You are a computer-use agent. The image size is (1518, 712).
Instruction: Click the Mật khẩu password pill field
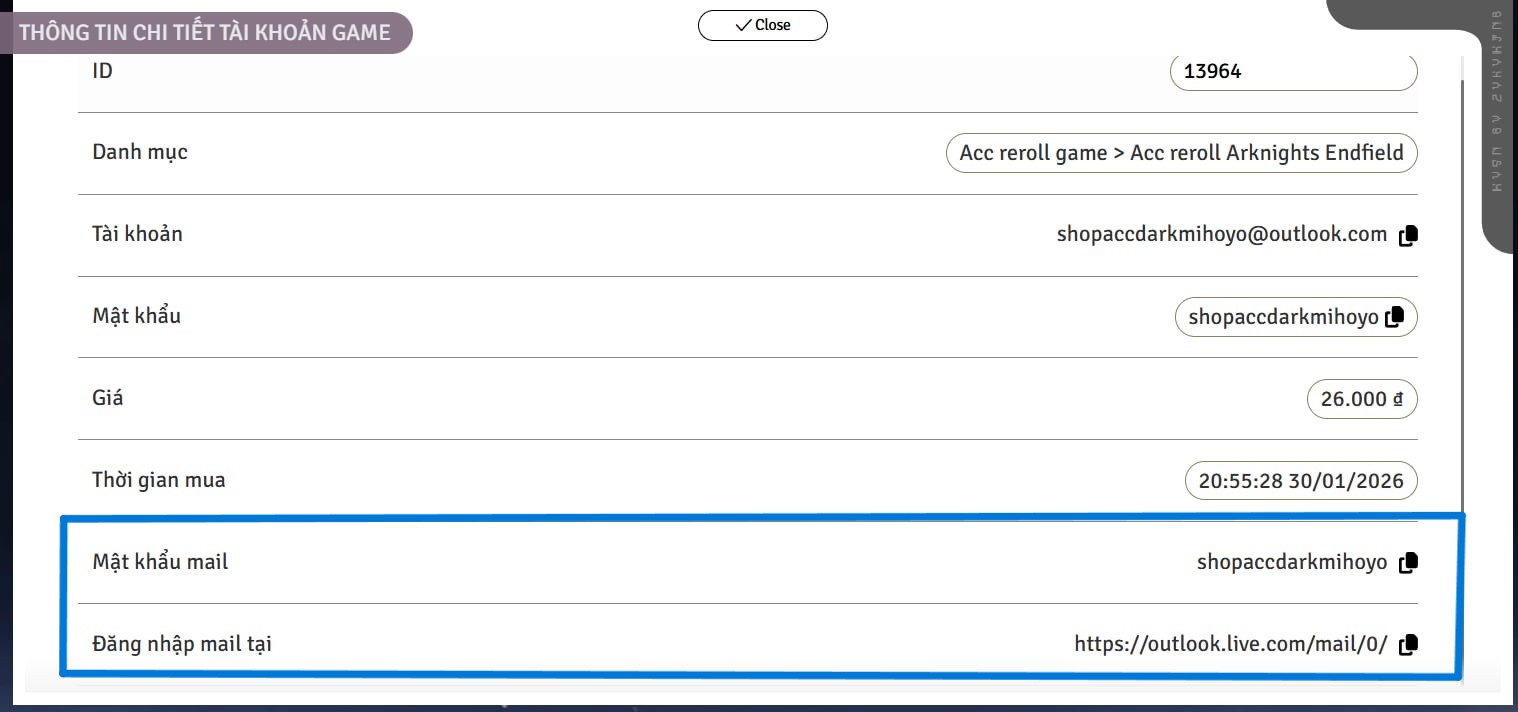(1282, 318)
